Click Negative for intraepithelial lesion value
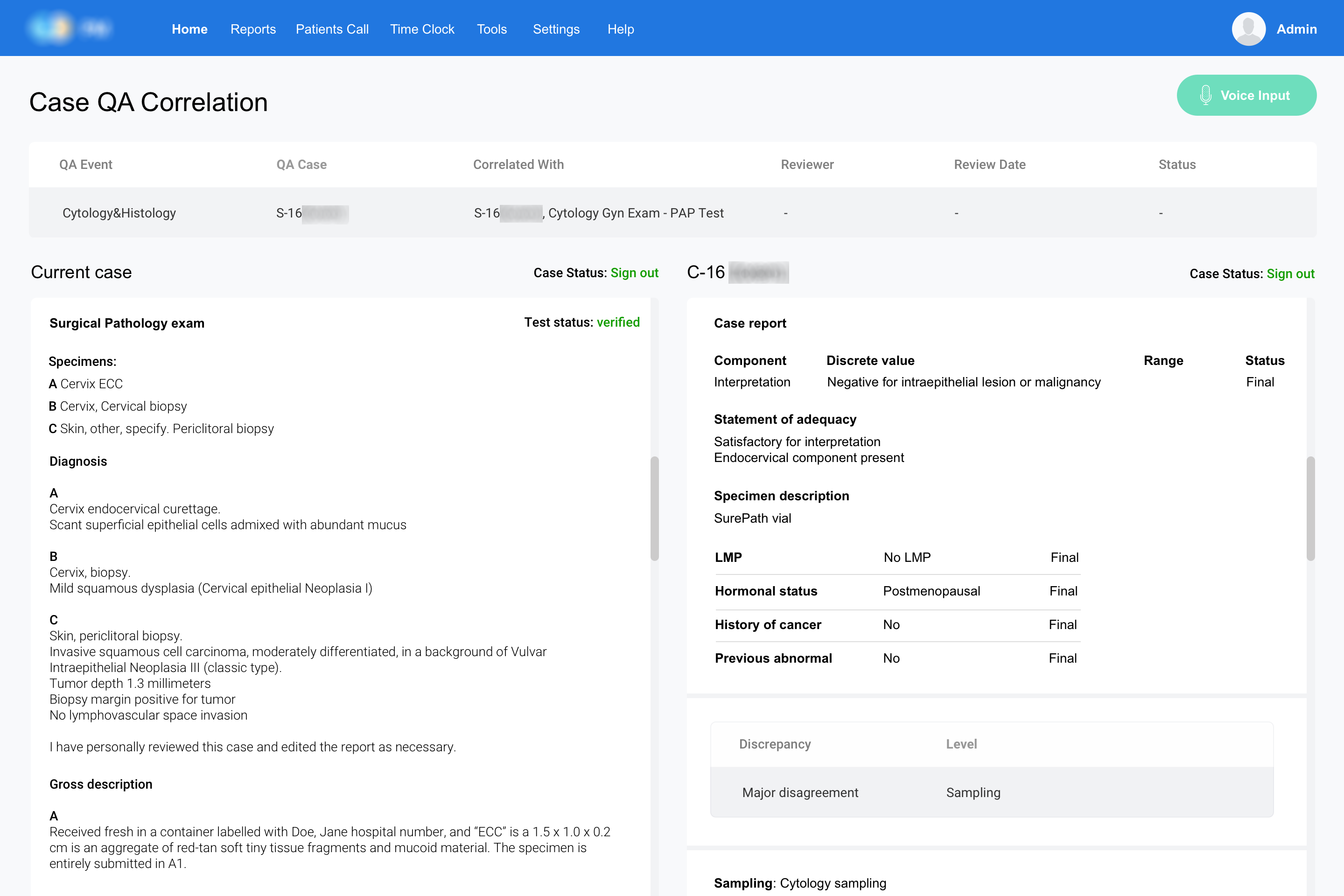1344x896 pixels. [963, 382]
